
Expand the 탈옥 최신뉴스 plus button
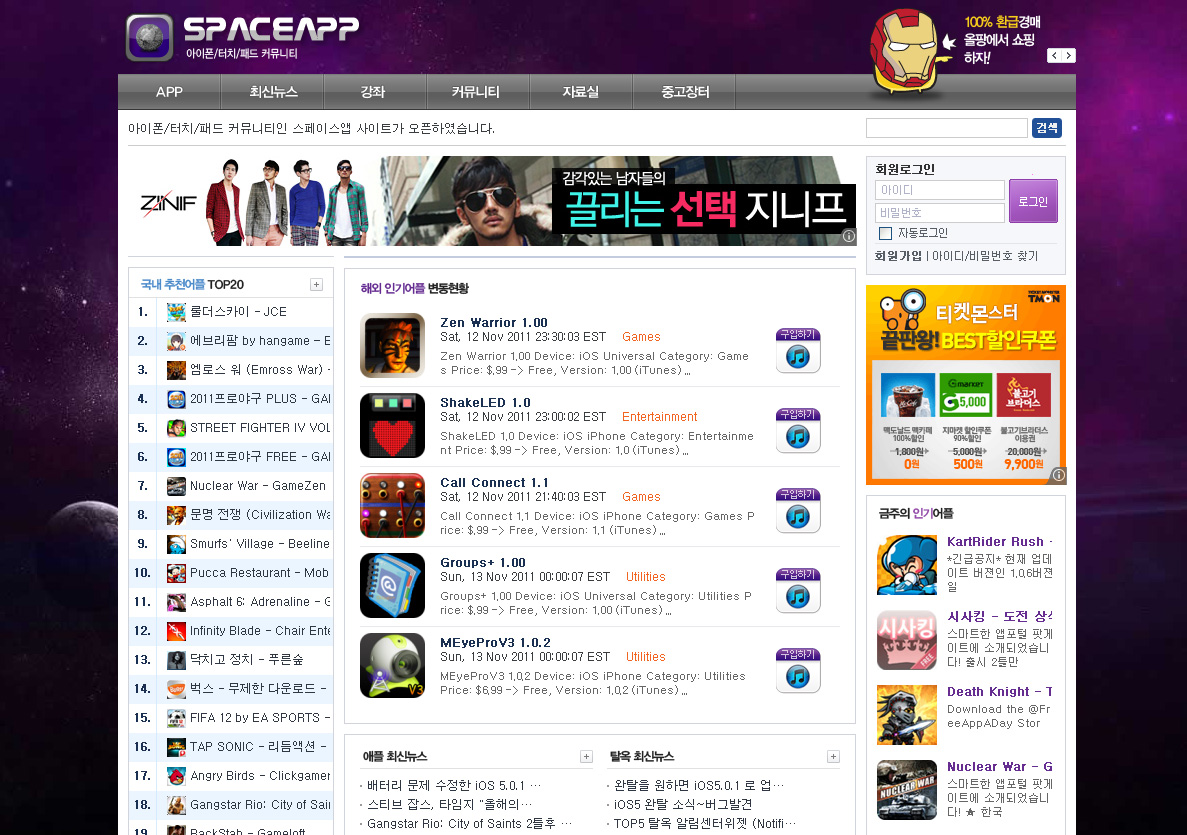tap(833, 756)
